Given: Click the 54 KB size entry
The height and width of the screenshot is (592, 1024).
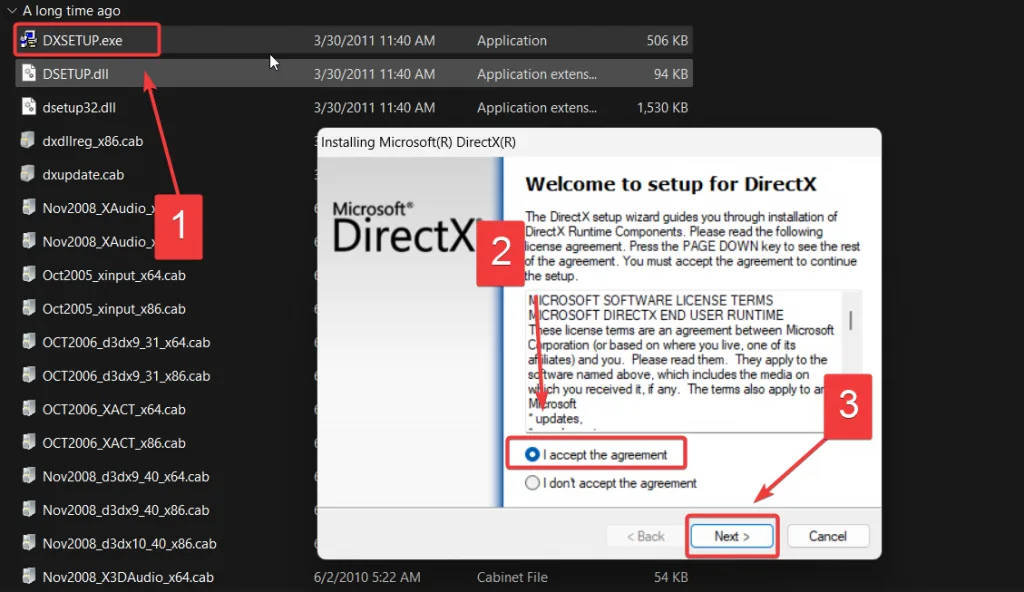Looking at the screenshot, I should coord(671,577).
